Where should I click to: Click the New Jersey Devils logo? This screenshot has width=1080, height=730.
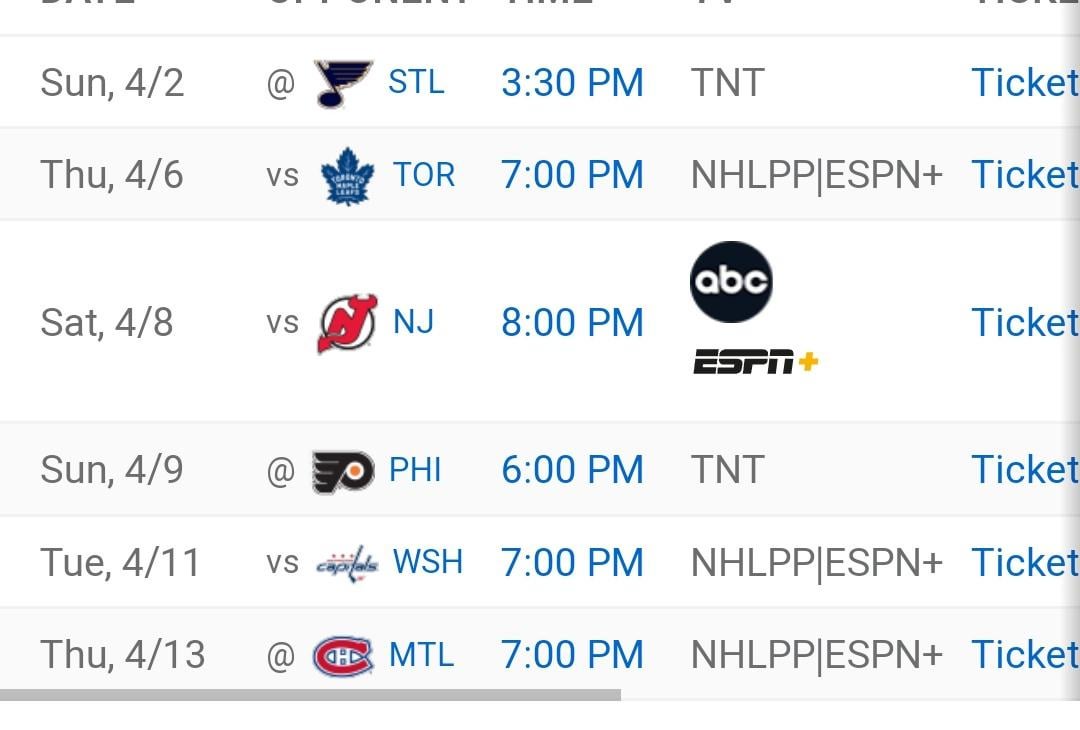(347, 323)
